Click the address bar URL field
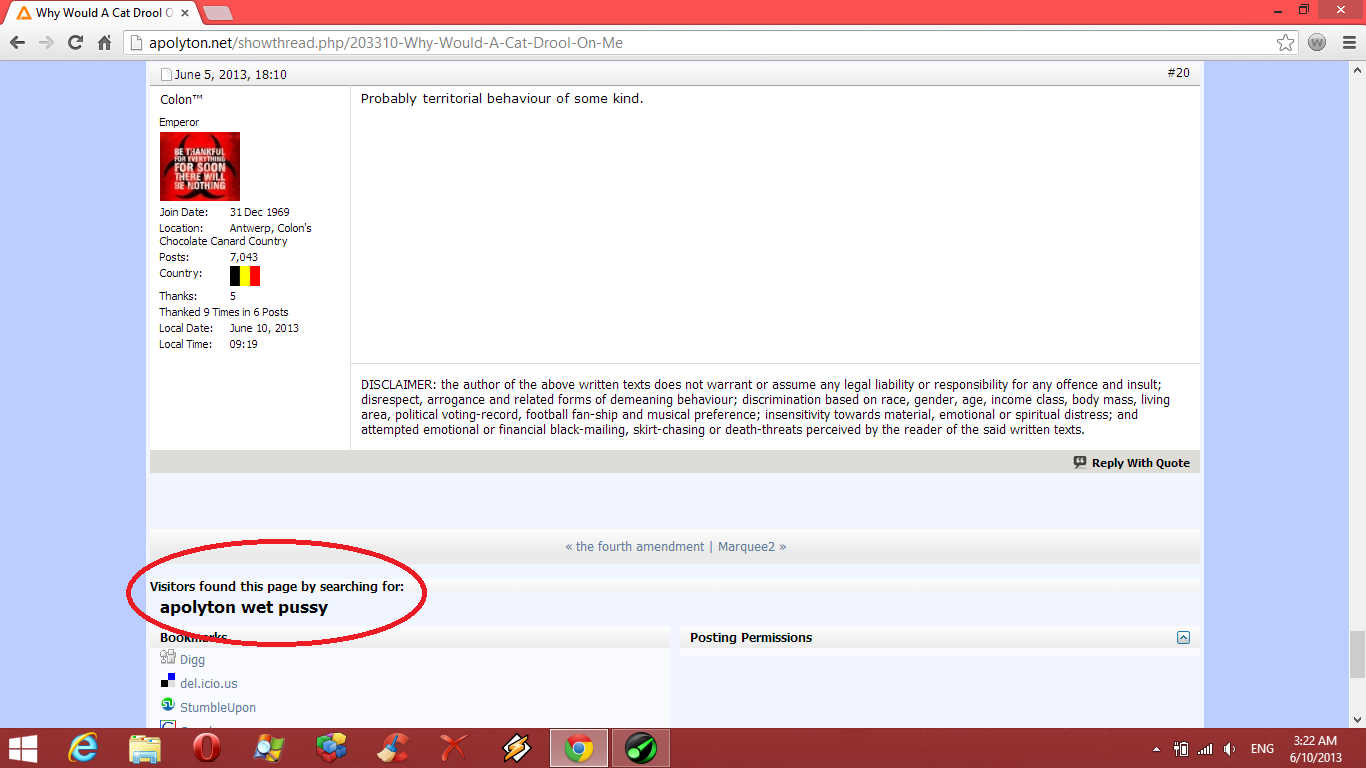Viewport: 1366px width, 768px height. [x=700, y=43]
